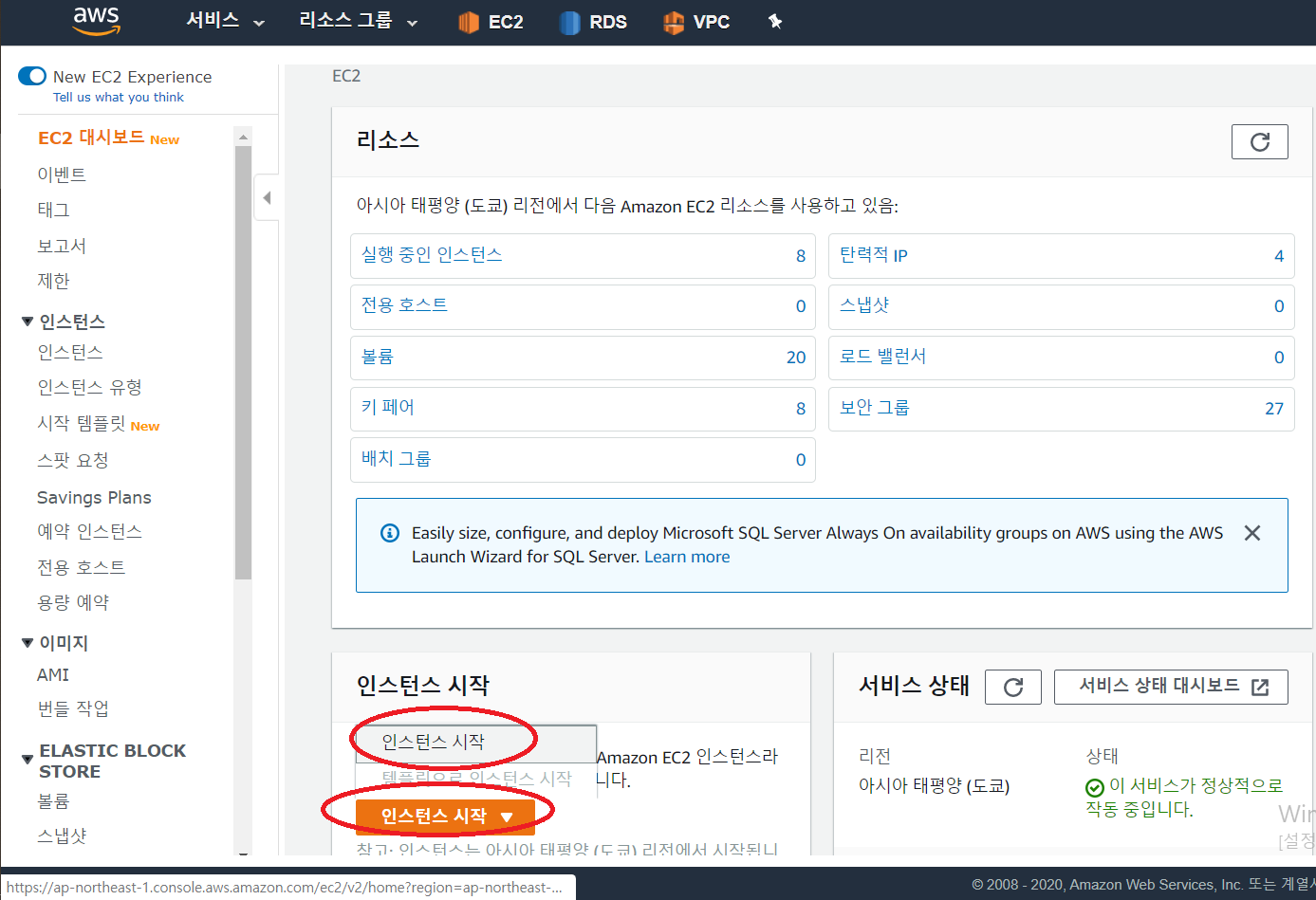Click the 볼륨 count 20
Viewport: 1316px width, 900px height.
tap(796, 357)
